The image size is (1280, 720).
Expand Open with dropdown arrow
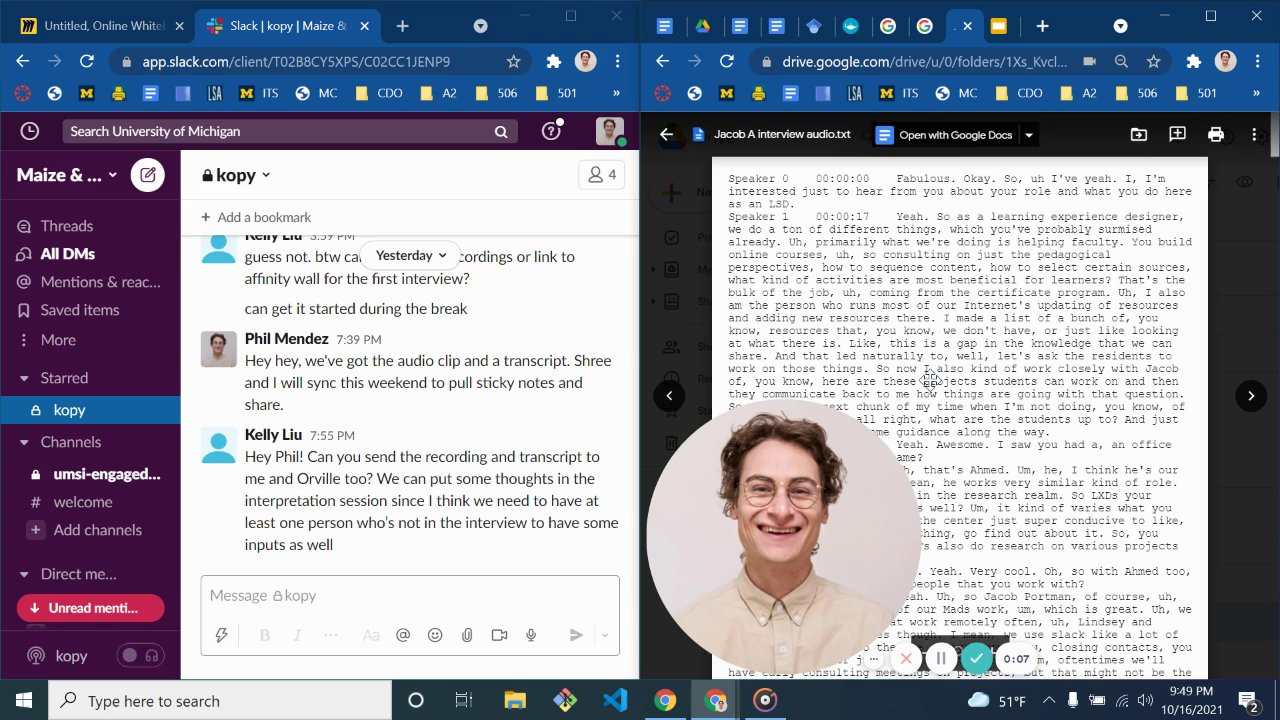click(x=1028, y=135)
